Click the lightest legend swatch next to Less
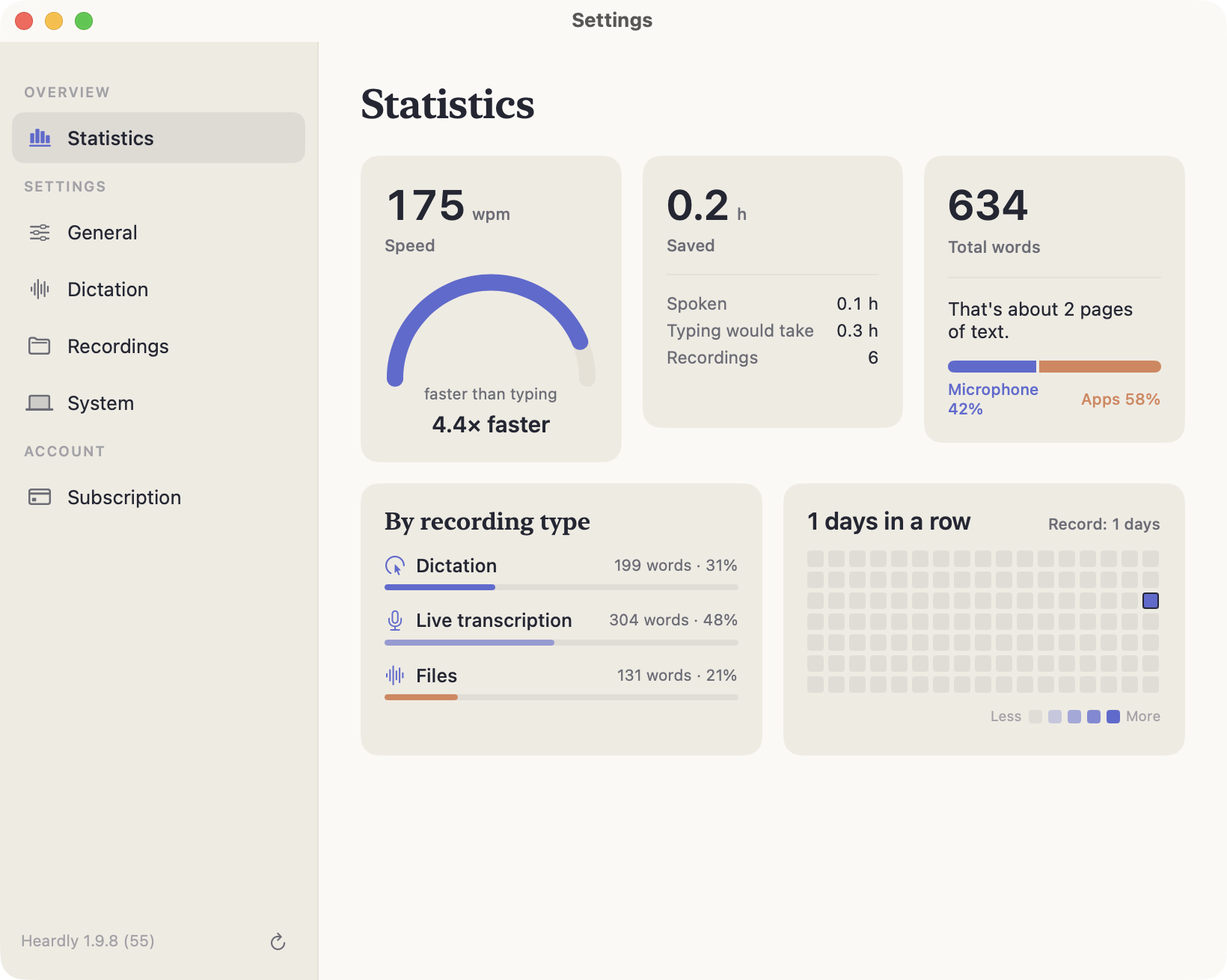The width and height of the screenshot is (1227, 980). [x=1035, y=717]
